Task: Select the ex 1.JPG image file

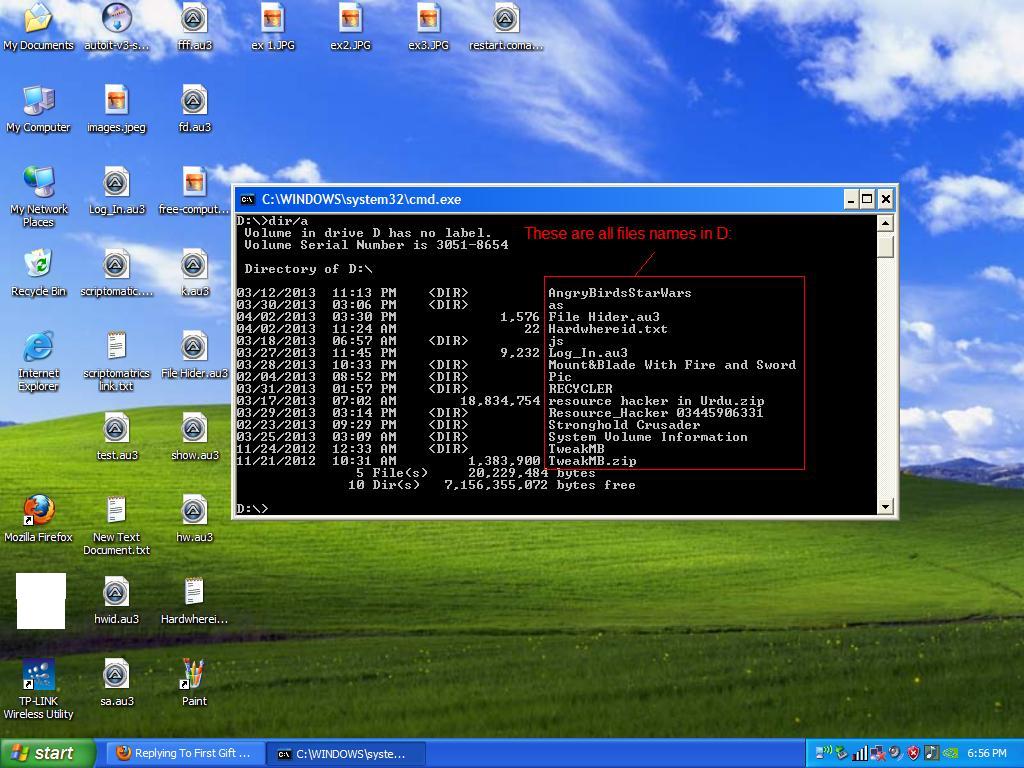Action: point(273,26)
